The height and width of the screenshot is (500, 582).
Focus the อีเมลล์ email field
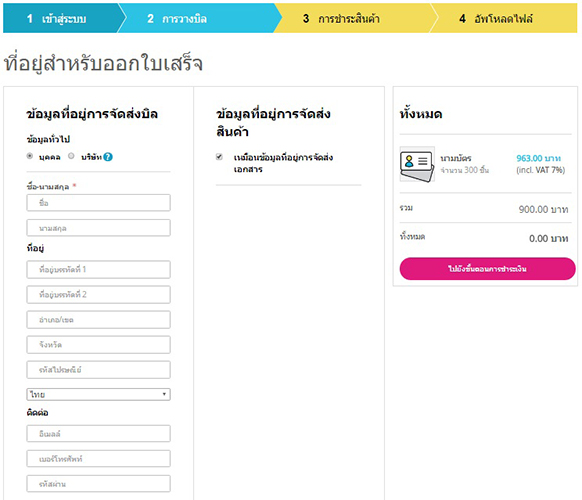pyautogui.click(x=98, y=434)
